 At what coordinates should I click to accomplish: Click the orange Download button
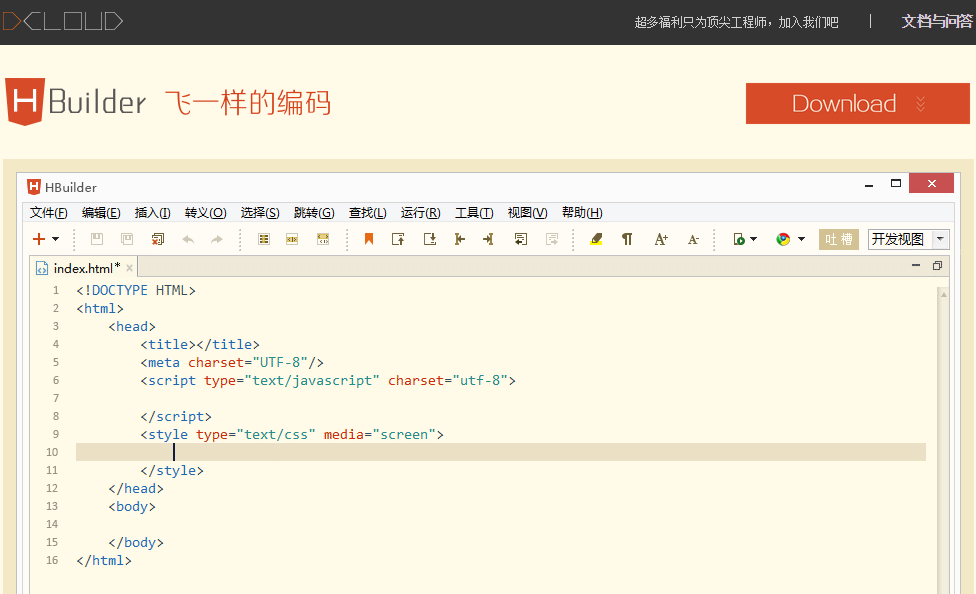[858, 103]
